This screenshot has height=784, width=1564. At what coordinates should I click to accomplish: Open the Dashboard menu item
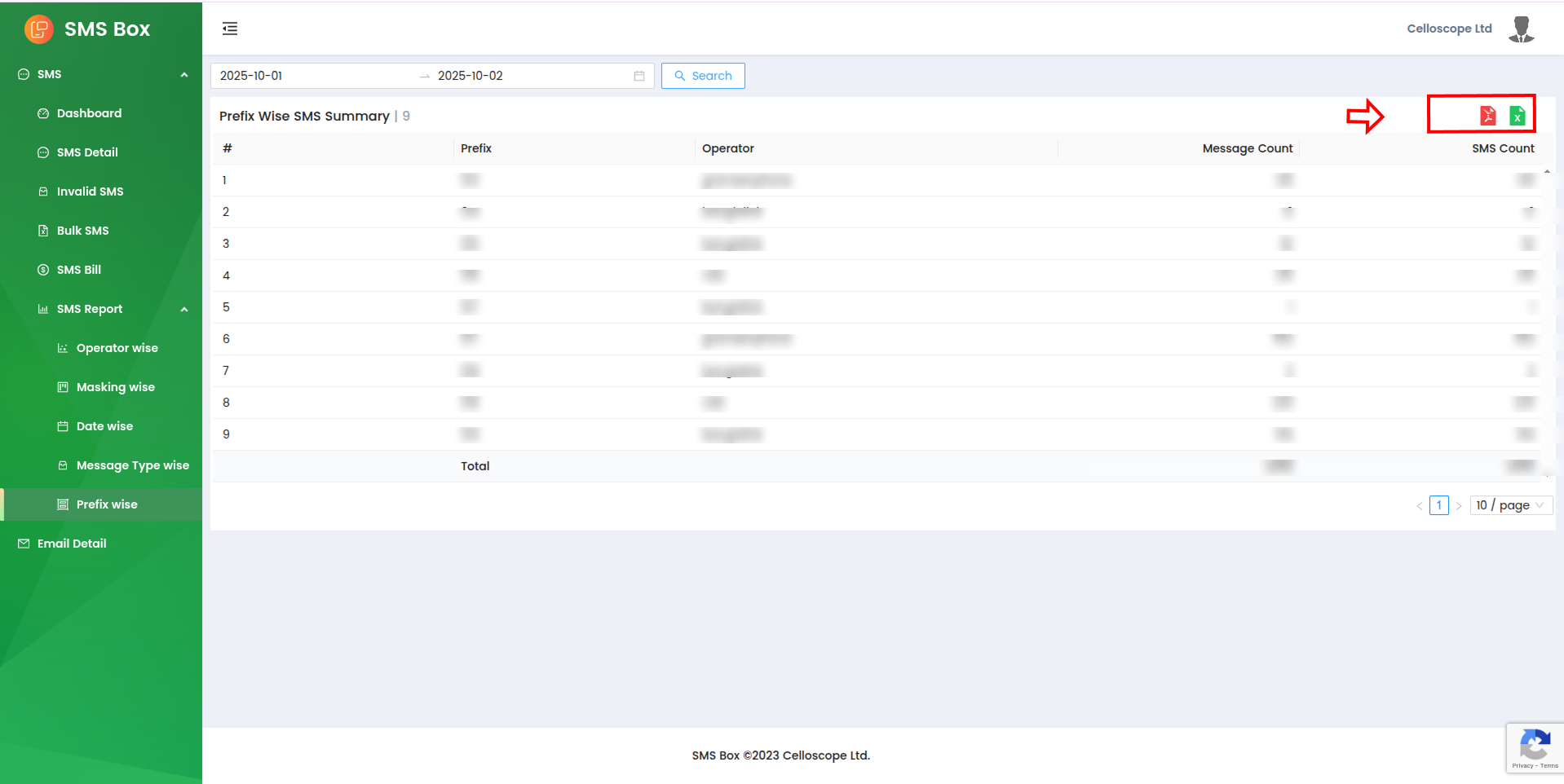coord(89,113)
